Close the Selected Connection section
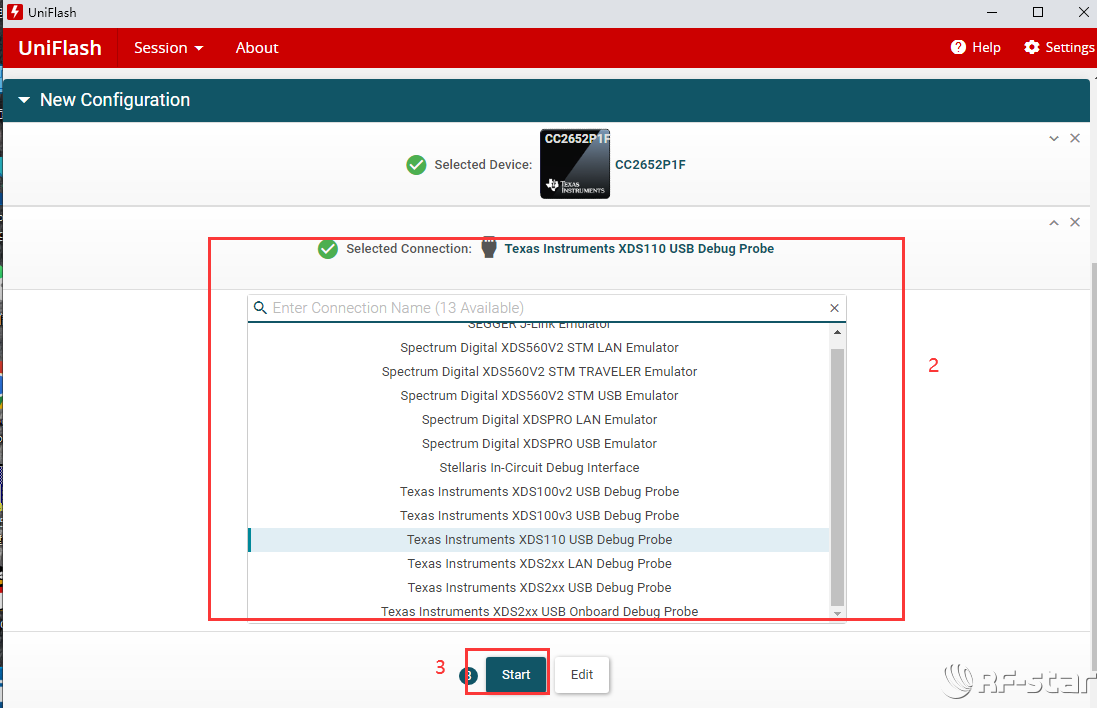 click(1075, 222)
